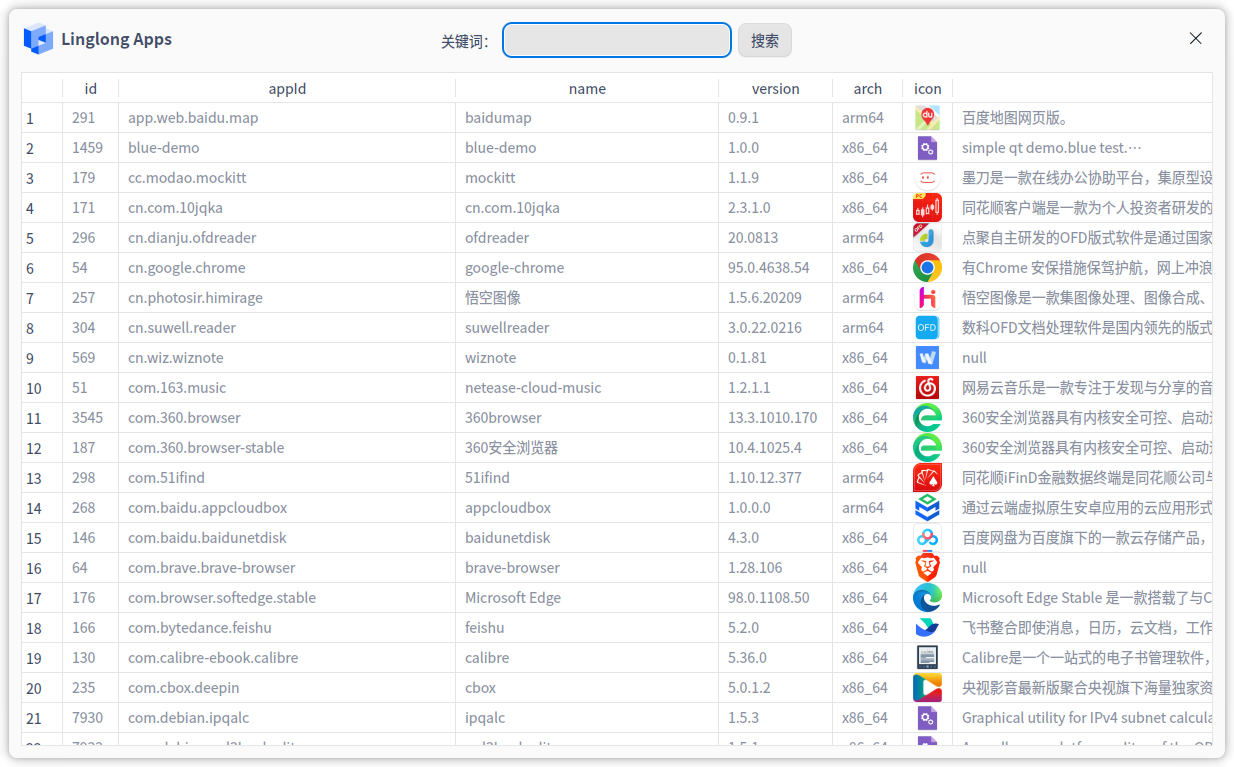Click the Brave browser lion icon
The height and width of the screenshot is (767, 1234).
point(927,568)
